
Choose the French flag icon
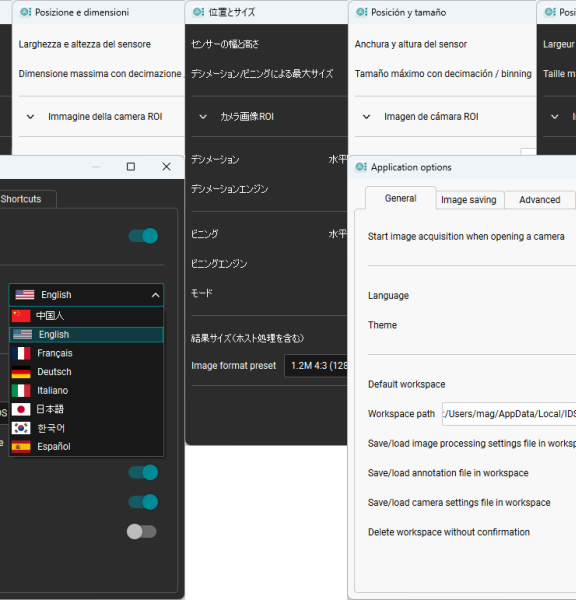(x=21, y=353)
